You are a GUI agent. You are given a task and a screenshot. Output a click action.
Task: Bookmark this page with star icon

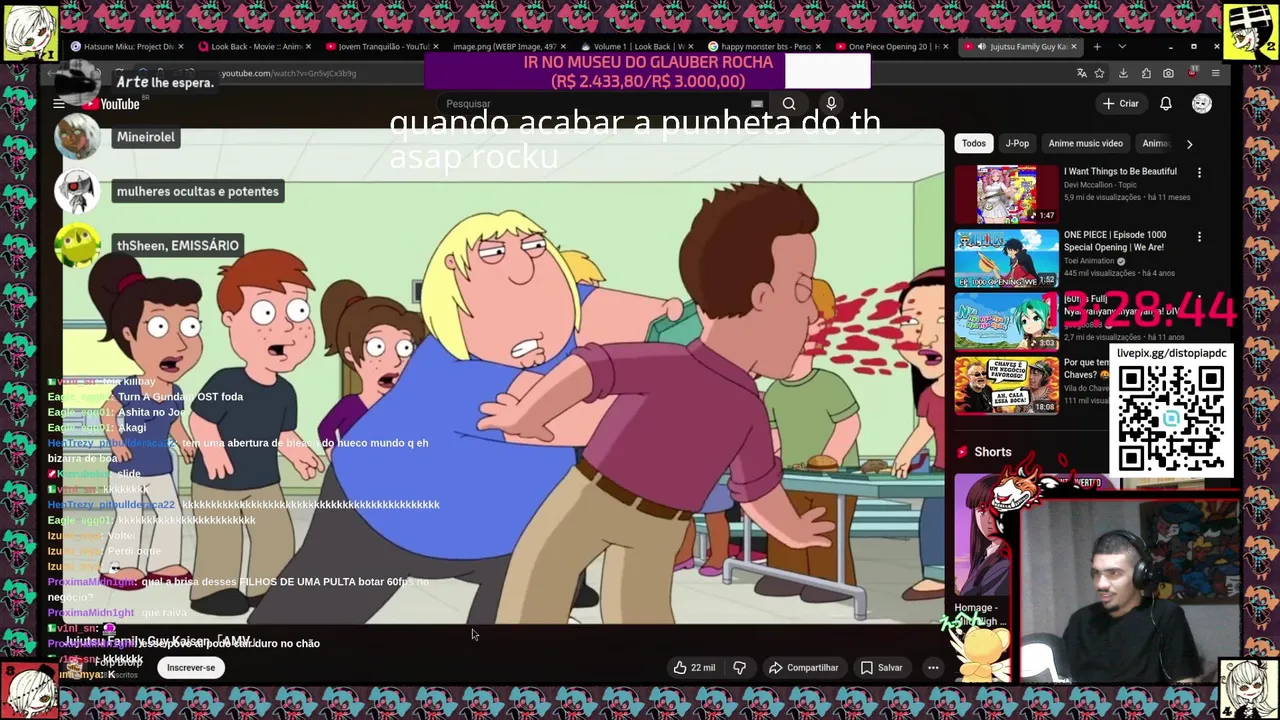1100,73
